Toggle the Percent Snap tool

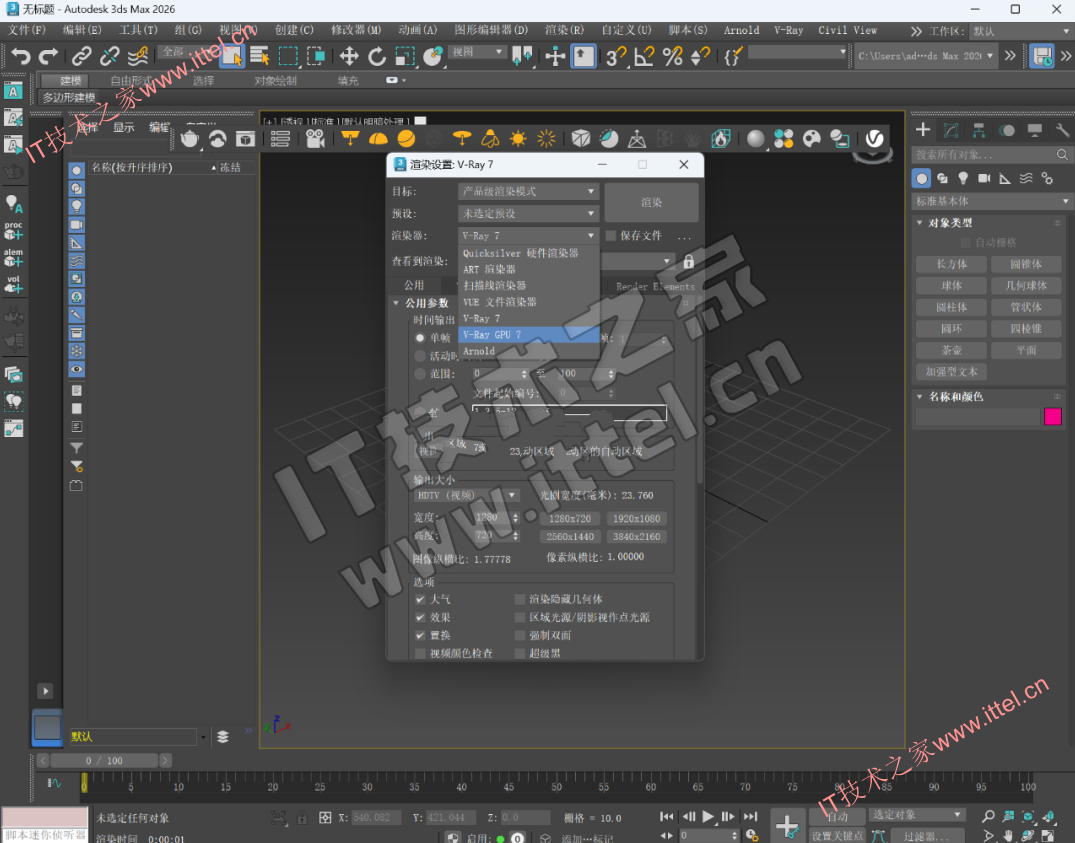(x=673, y=56)
